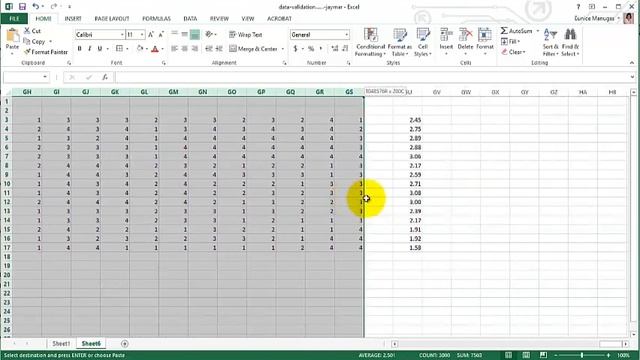Image resolution: width=640 pixels, height=360 pixels.
Task: Add a new sheet with plus icon
Action: (x=124, y=344)
